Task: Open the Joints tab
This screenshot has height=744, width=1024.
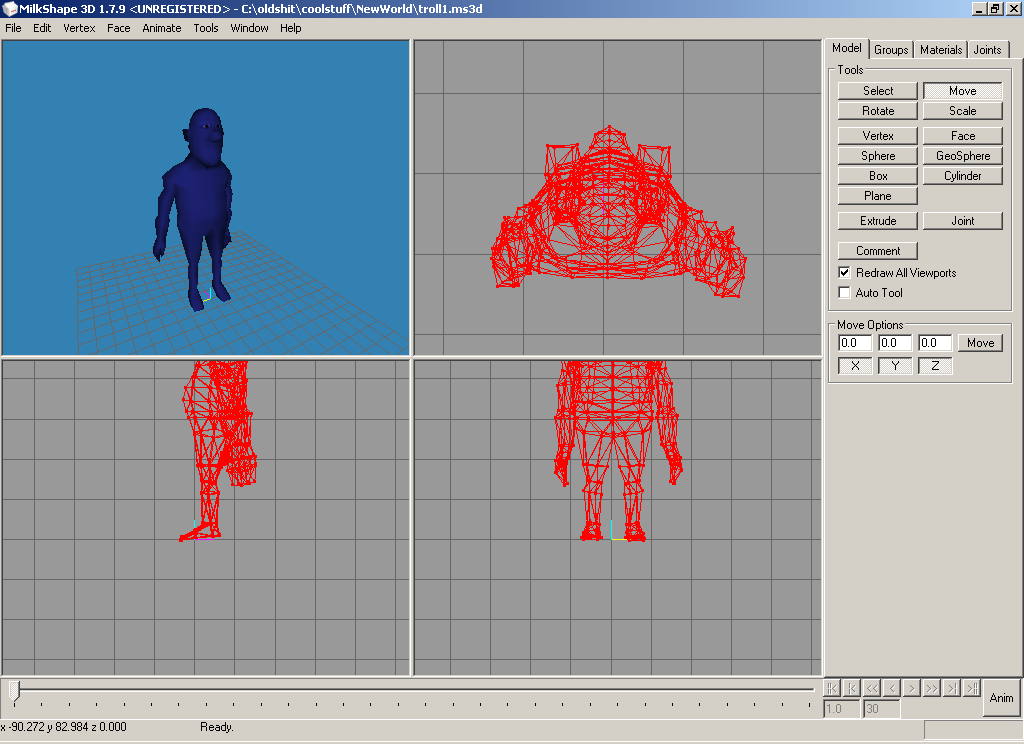Action: (x=987, y=50)
